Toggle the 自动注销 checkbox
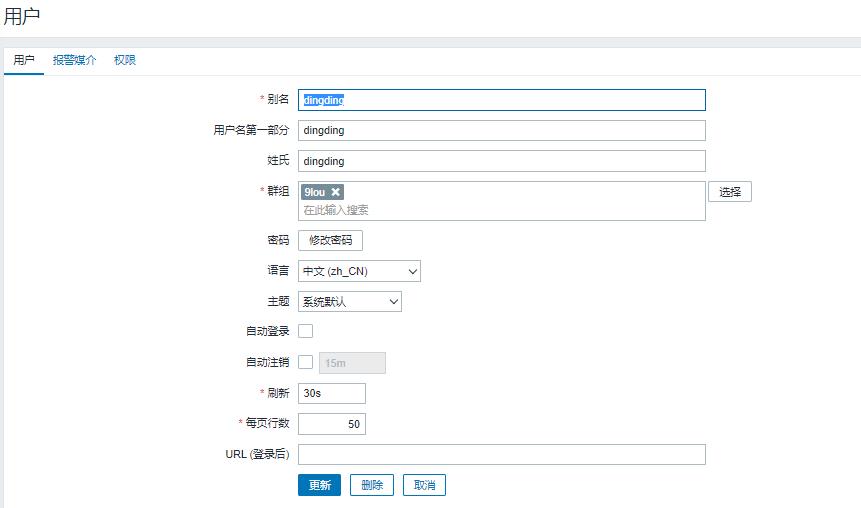 306,362
